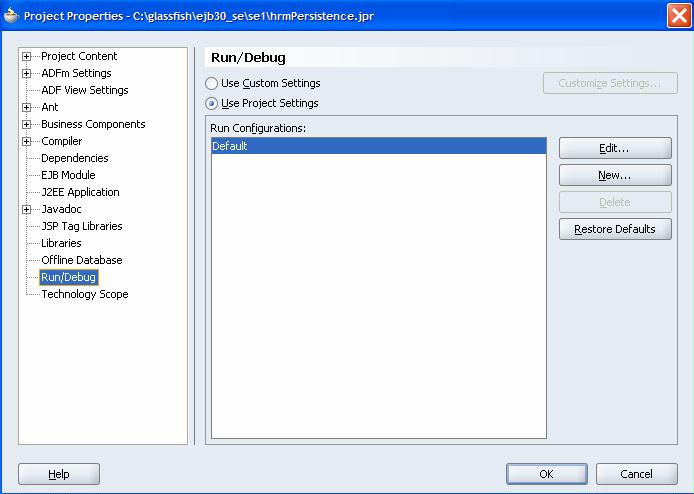The width and height of the screenshot is (694, 494).
Task: Go to JSP Tag Libraries settings
Action: [81, 226]
